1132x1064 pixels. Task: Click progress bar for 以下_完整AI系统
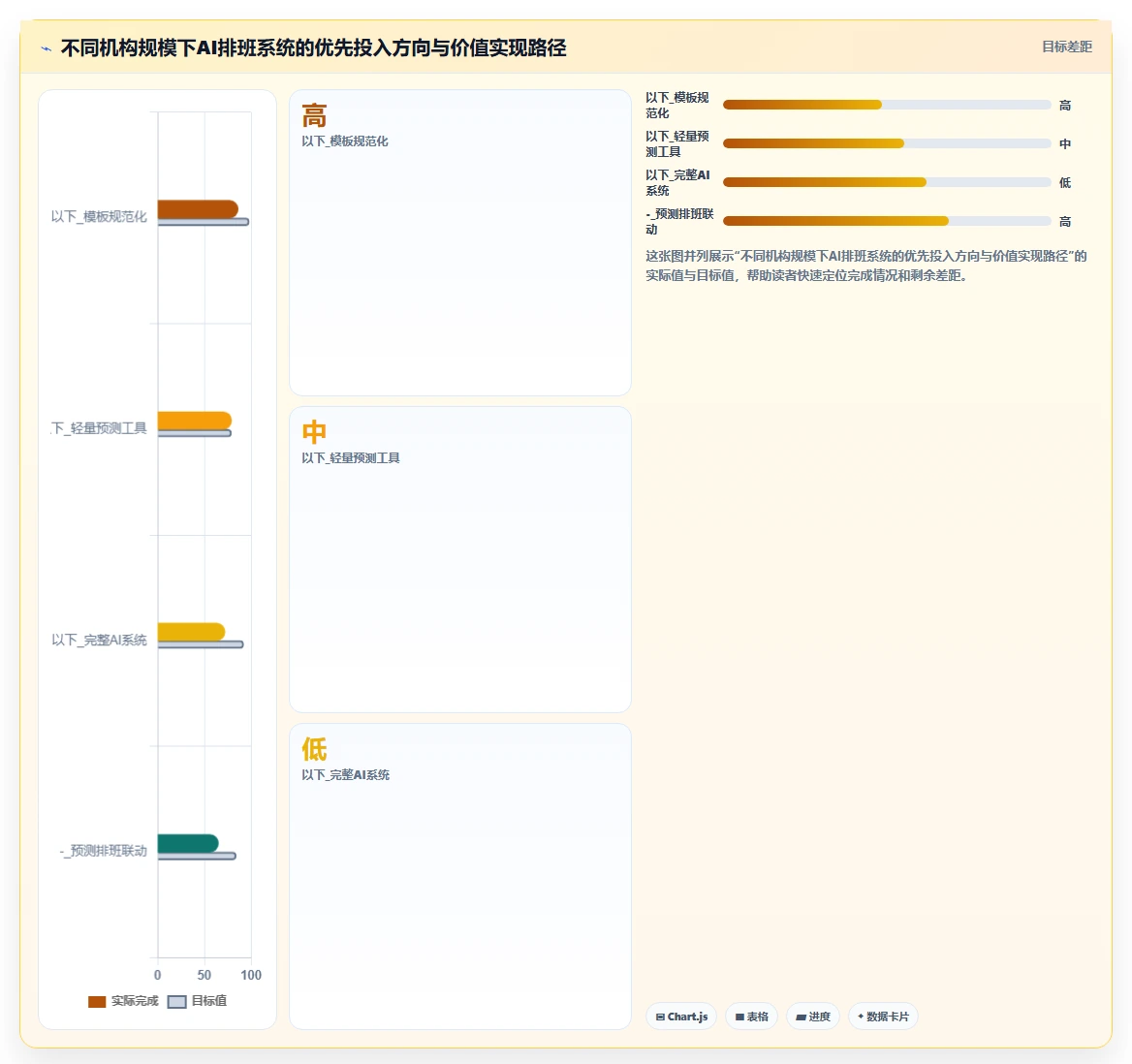[x=887, y=182]
